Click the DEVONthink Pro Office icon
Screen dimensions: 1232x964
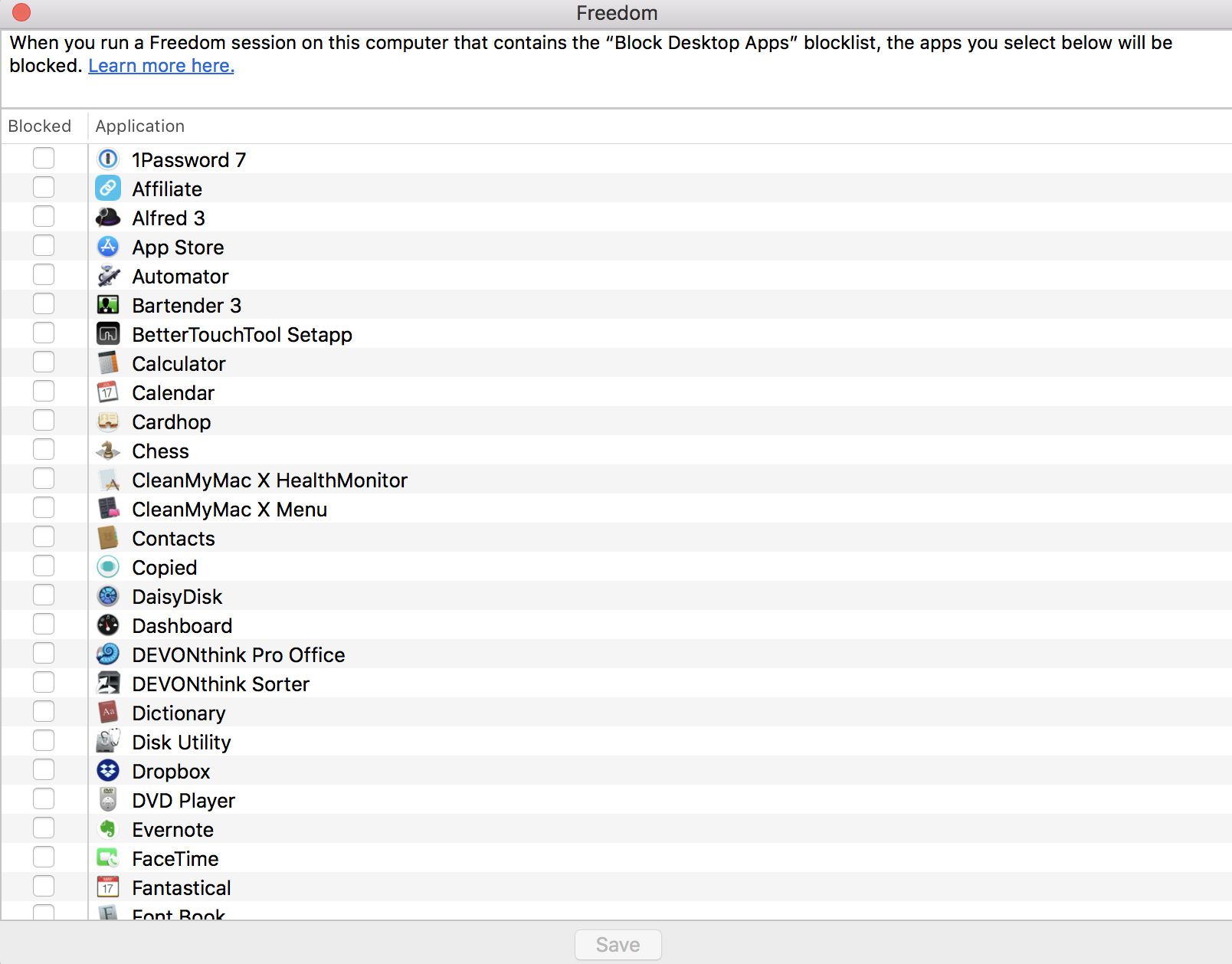[x=108, y=654]
